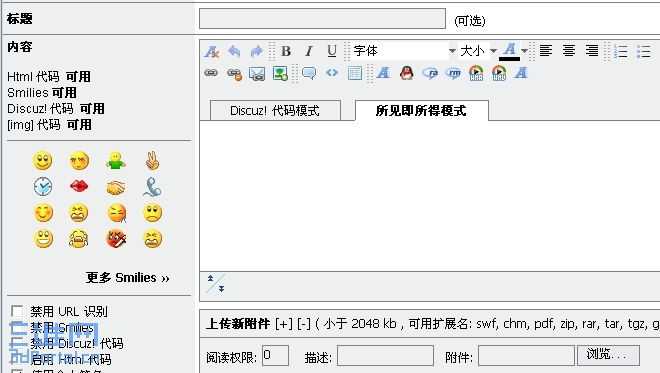The height and width of the screenshot is (373, 660).
Task: Check 启用 Html 代码 checkbox
Action: [17, 359]
